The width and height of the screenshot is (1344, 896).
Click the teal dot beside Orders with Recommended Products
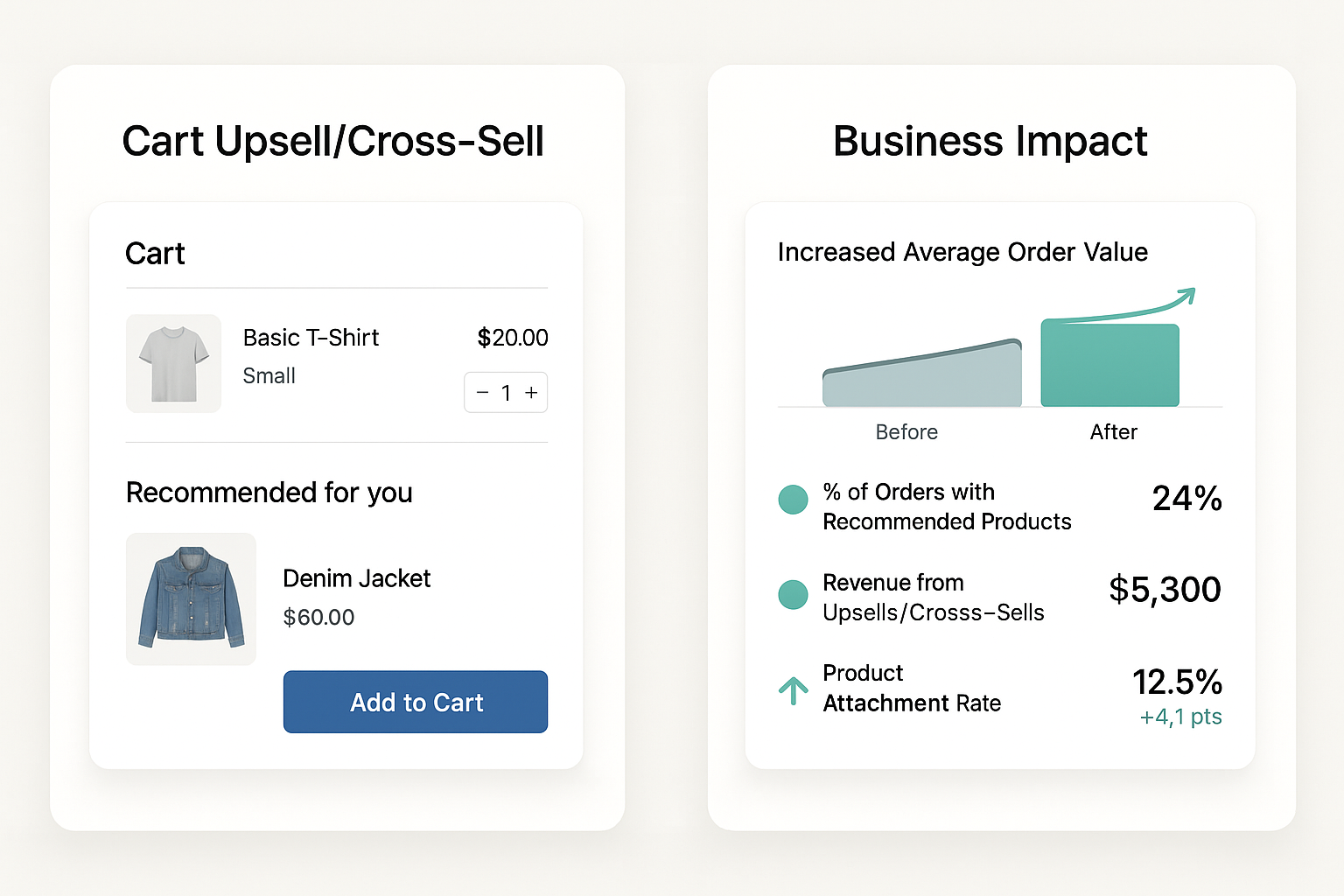coord(793,500)
